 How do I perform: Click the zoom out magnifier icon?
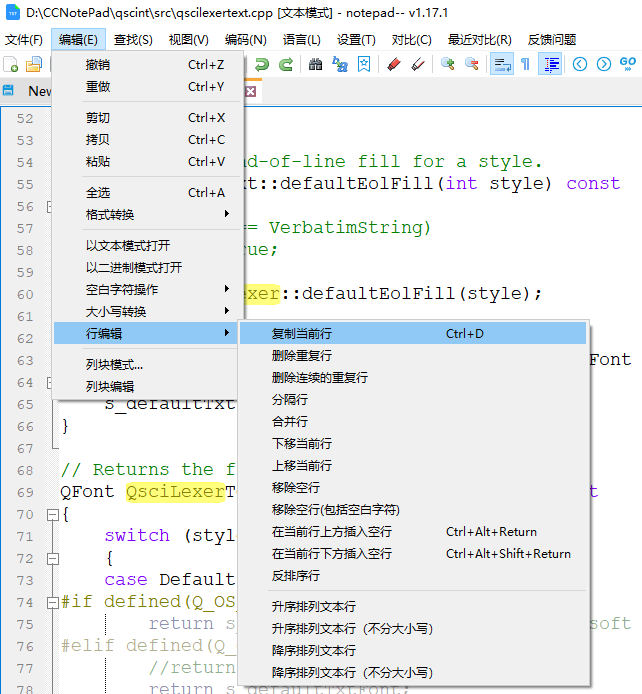pos(472,64)
